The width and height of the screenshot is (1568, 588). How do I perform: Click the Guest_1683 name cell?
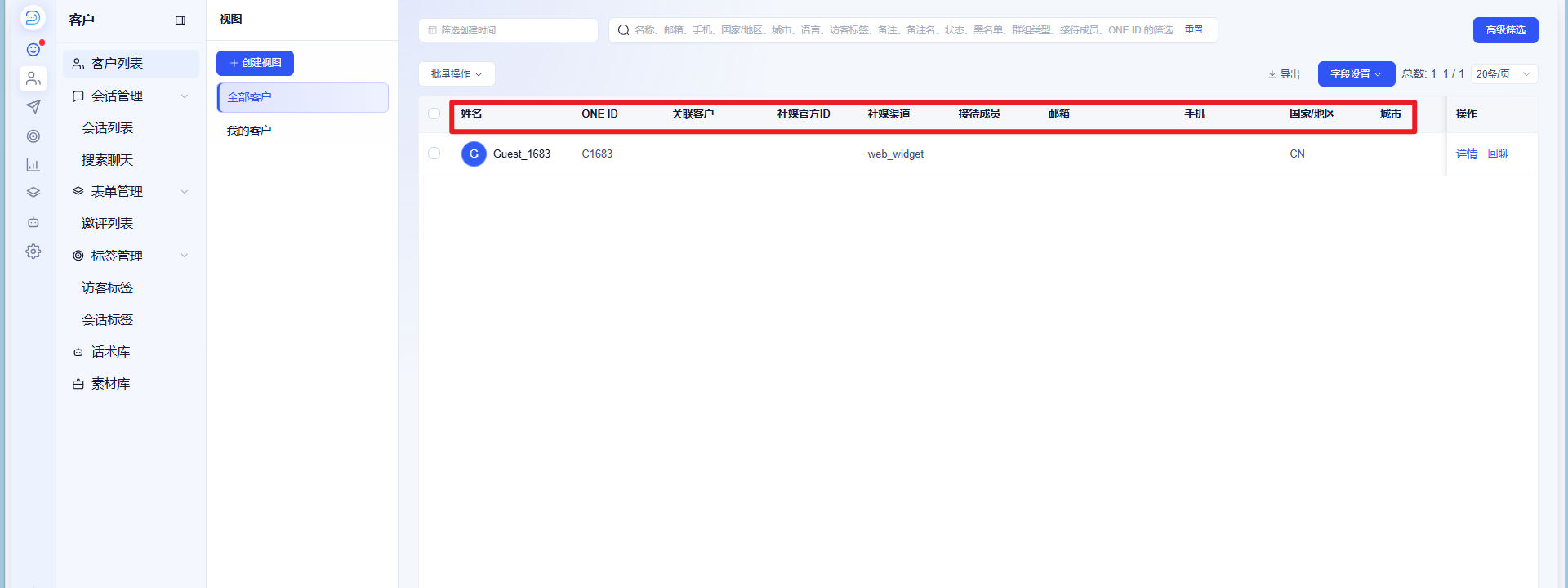point(522,154)
